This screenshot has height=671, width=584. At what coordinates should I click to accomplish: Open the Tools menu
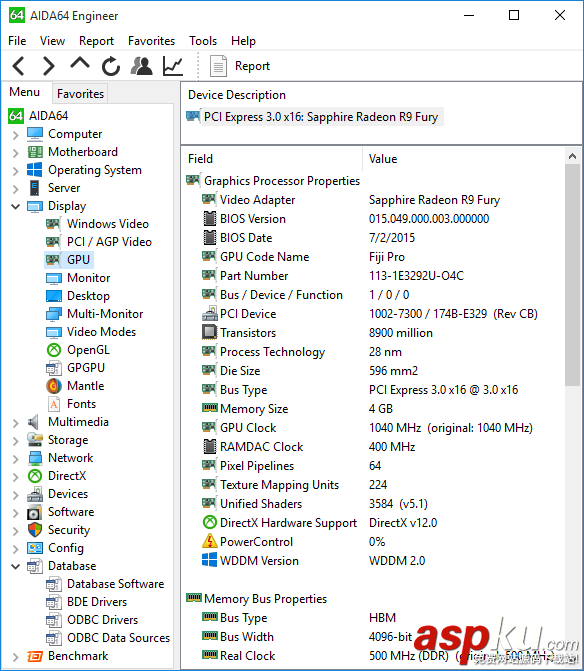tap(203, 41)
